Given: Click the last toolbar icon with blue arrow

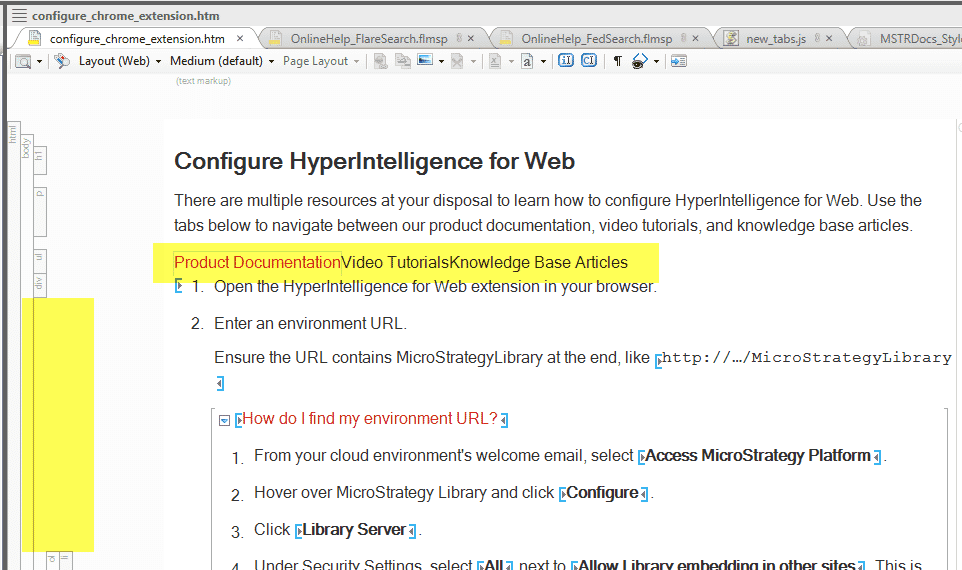Looking at the screenshot, I should pos(679,61).
